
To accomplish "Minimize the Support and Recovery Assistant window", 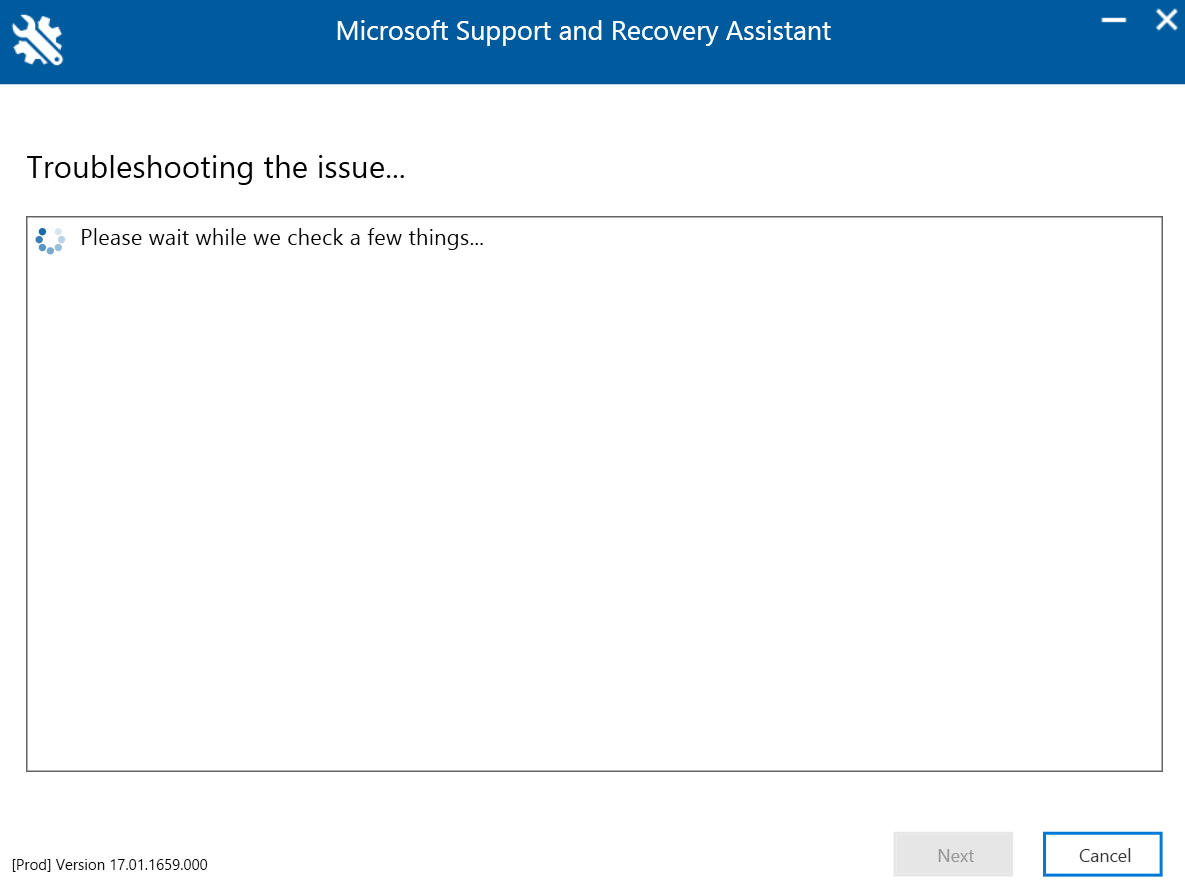I will (1113, 20).
